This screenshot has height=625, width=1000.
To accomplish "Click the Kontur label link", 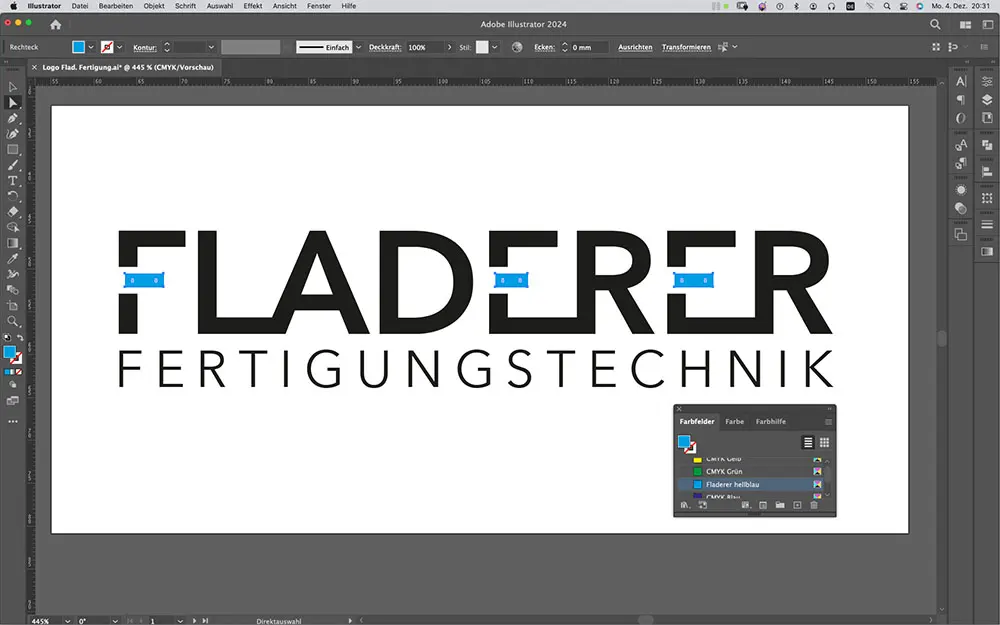I will (145, 47).
